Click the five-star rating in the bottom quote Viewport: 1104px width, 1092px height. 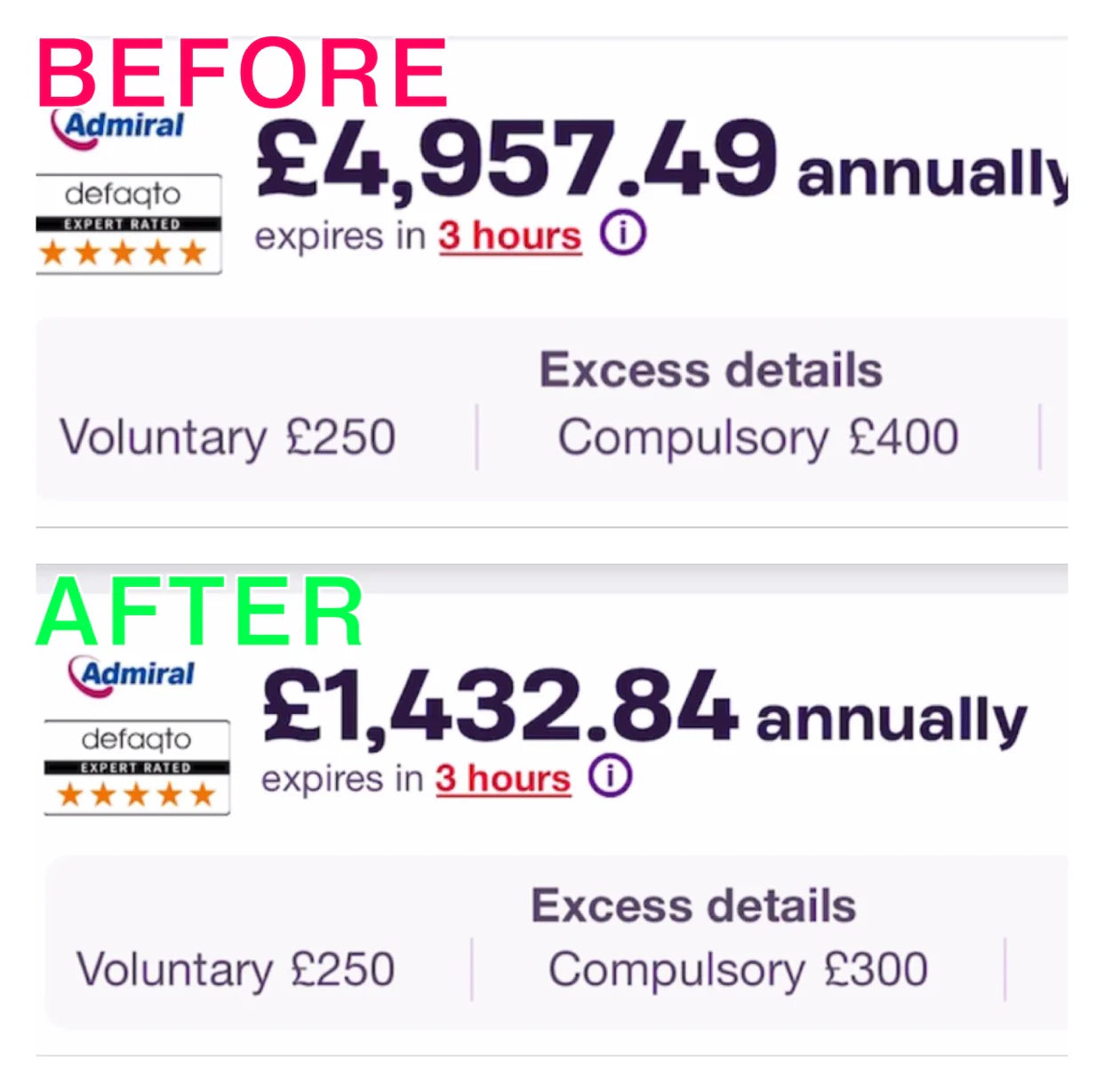pyautogui.click(x=136, y=794)
